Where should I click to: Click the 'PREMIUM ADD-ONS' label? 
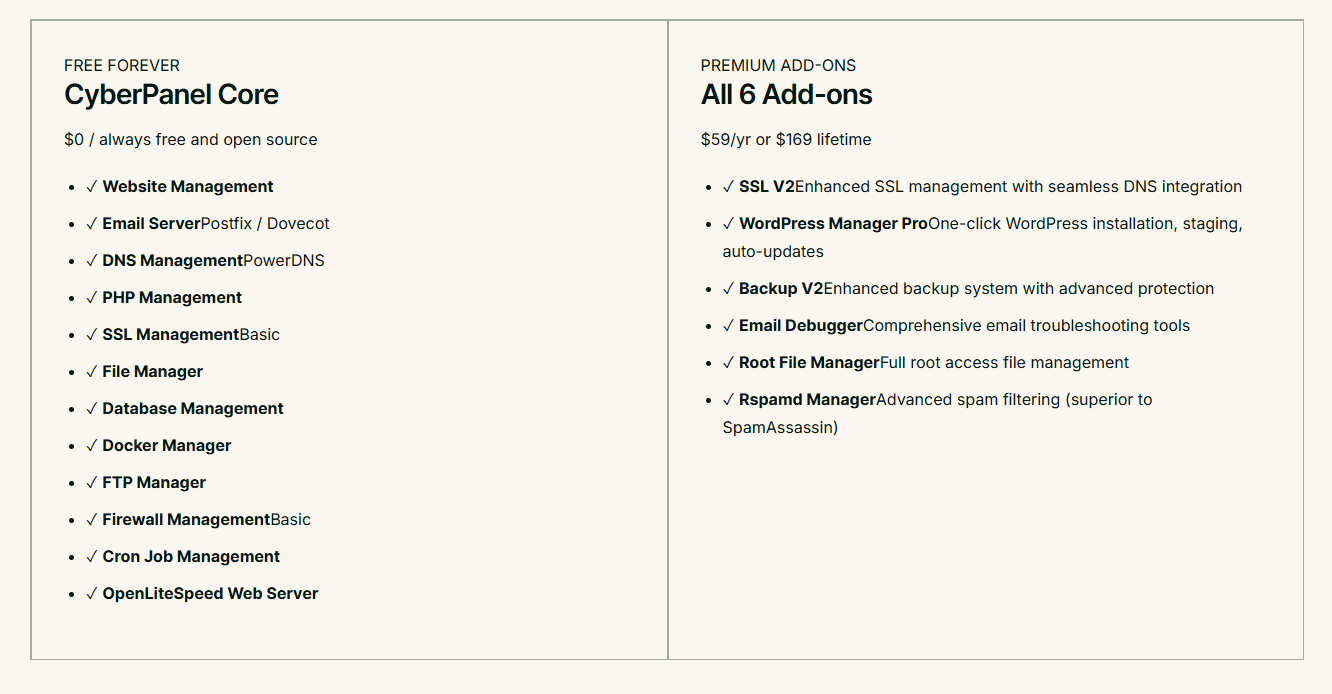778,66
